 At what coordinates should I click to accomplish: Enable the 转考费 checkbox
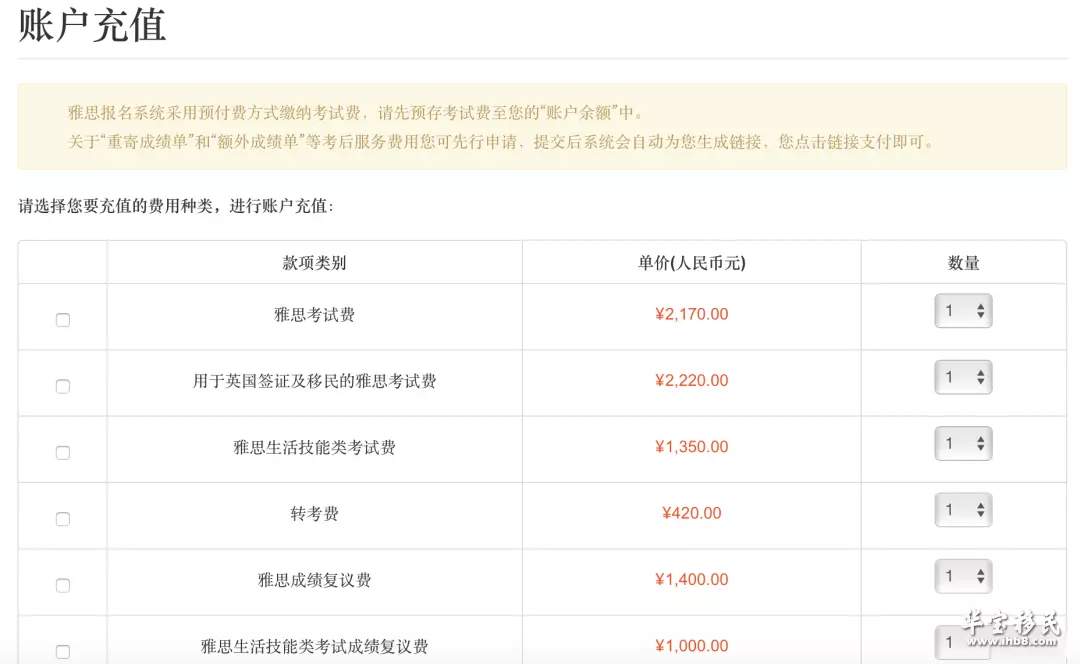(x=63, y=519)
